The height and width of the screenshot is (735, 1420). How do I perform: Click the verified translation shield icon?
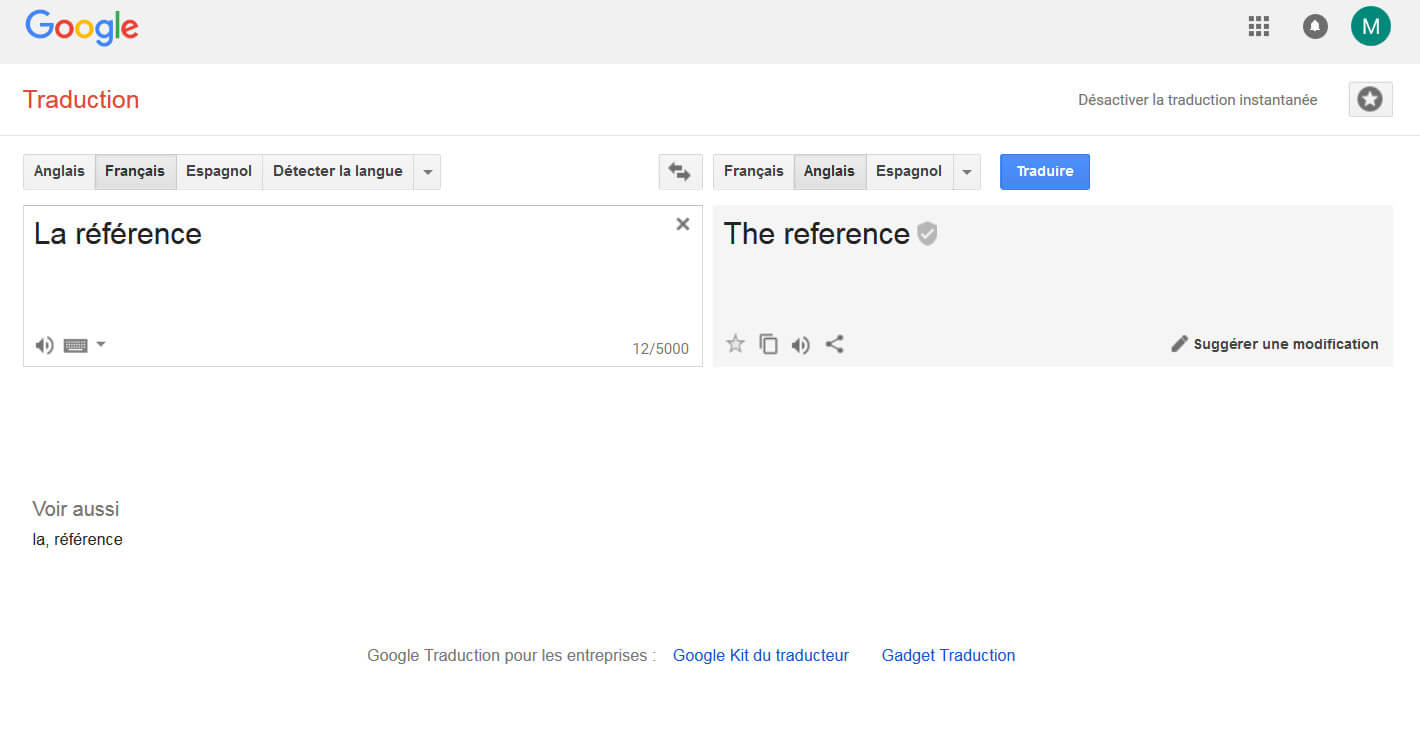coord(927,234)
